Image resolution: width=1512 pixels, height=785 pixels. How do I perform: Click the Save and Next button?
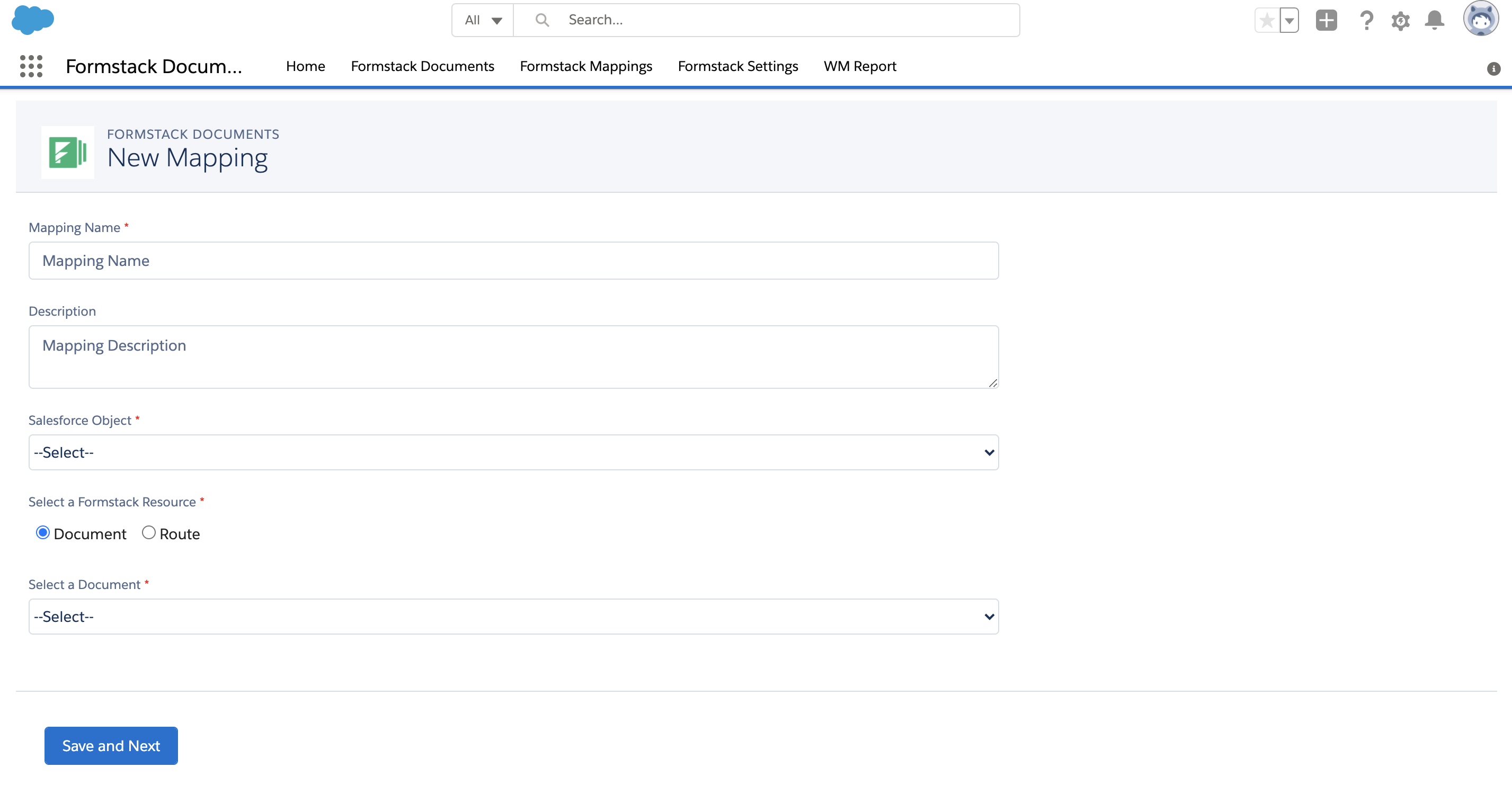coord(111,746)
